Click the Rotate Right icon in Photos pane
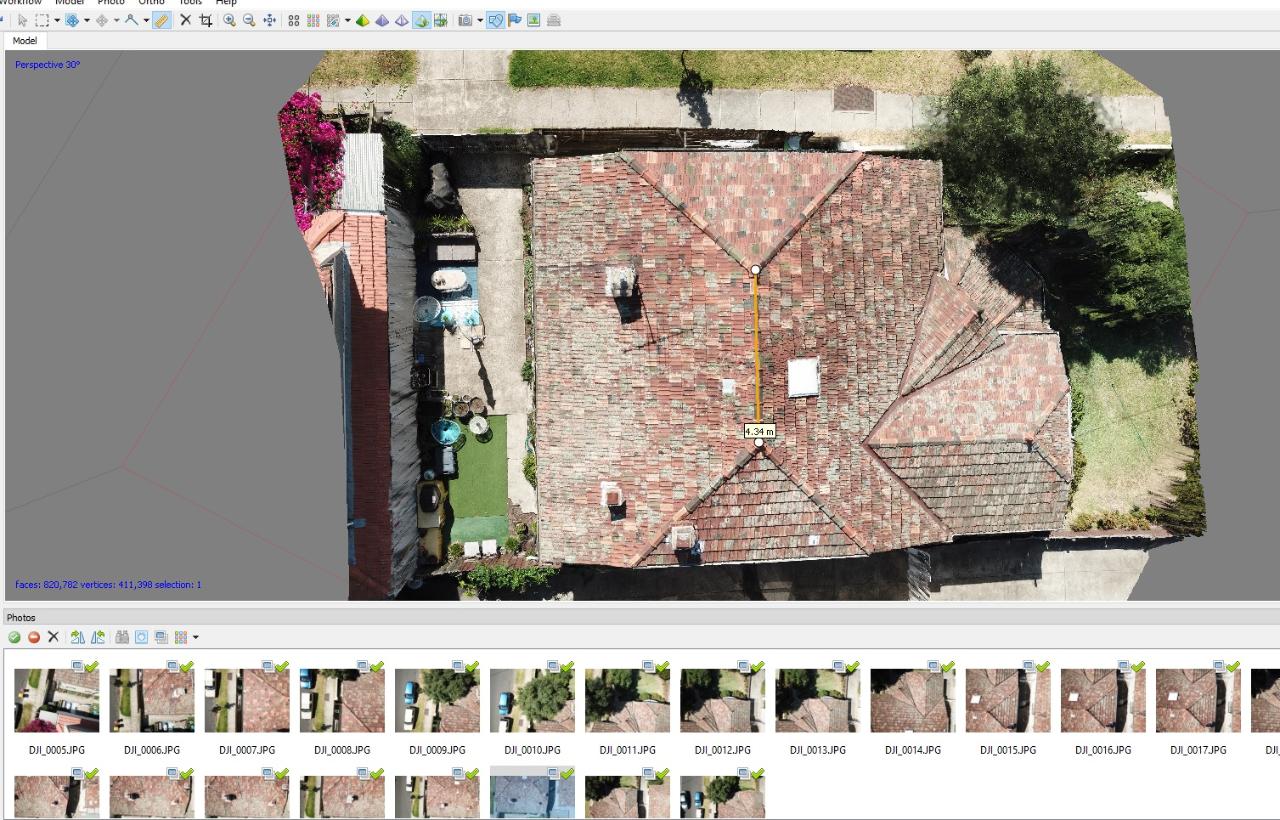 pos(78,637)
